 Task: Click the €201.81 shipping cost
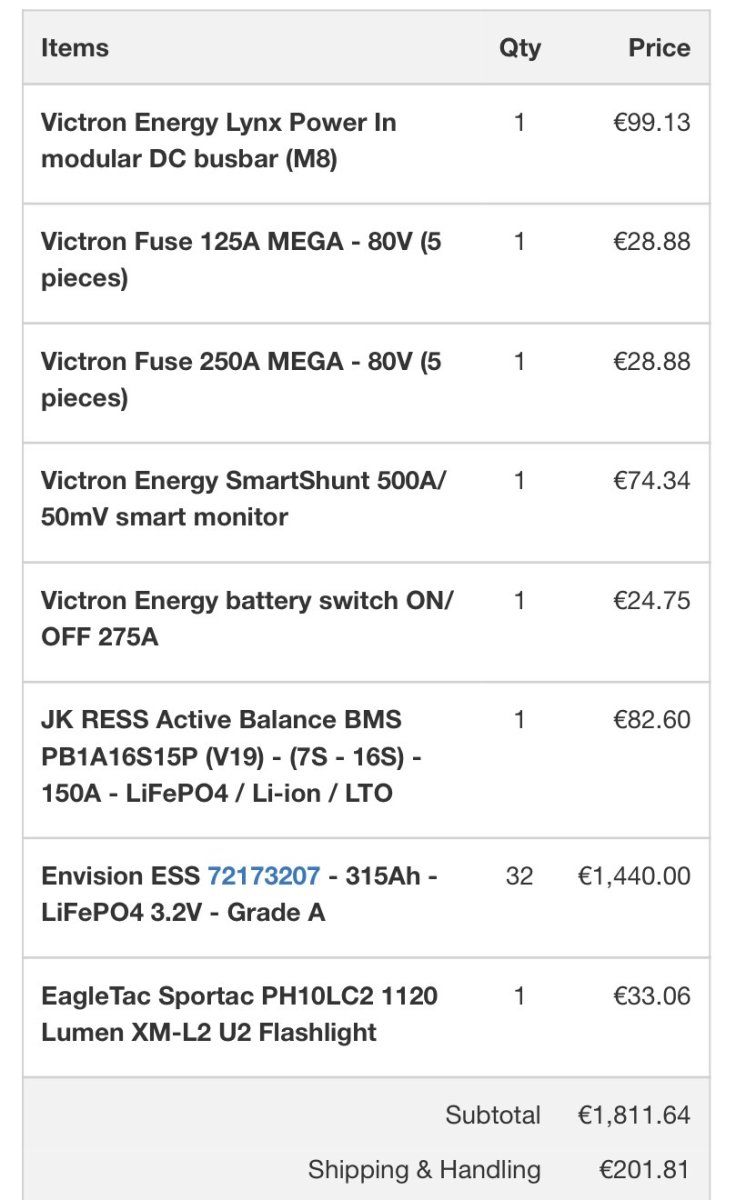click(644, 1169)
